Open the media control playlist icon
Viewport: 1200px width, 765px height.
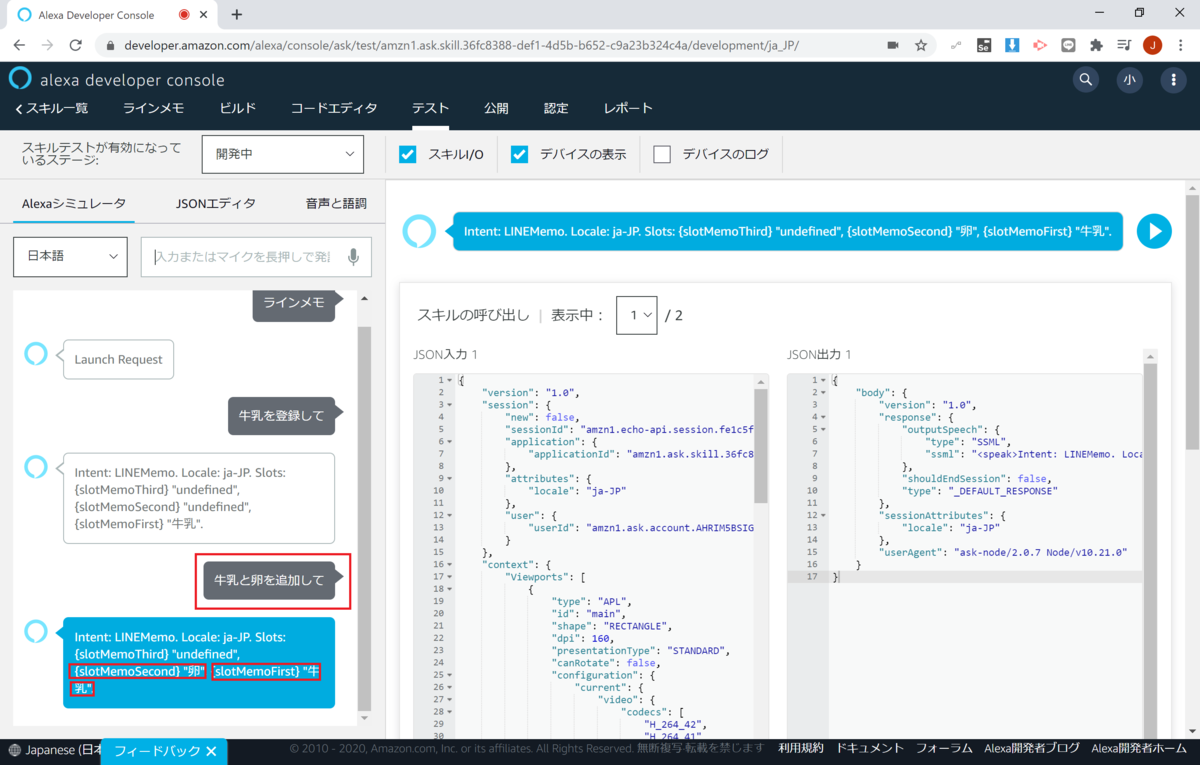tap(1124, 45)
